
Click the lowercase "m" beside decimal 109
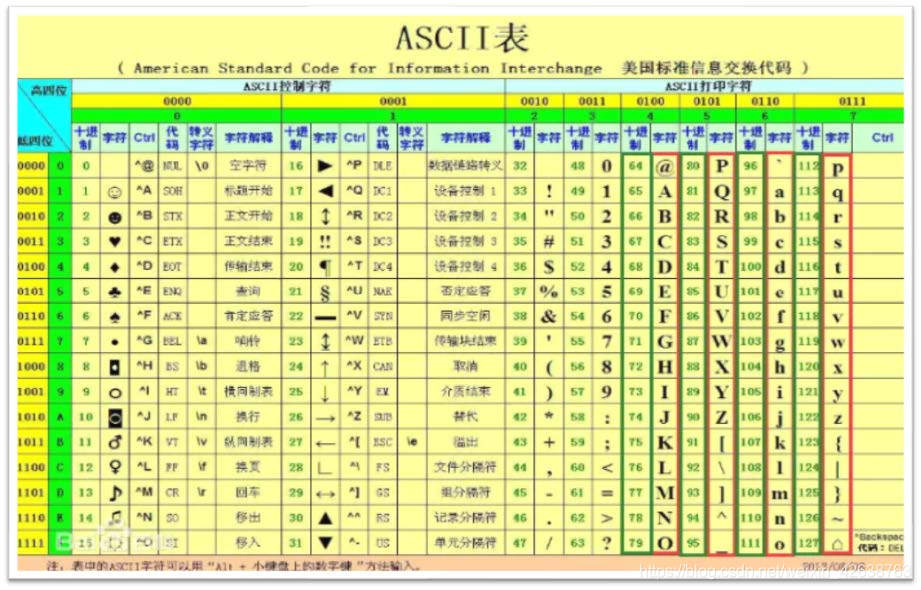point(779,494)
